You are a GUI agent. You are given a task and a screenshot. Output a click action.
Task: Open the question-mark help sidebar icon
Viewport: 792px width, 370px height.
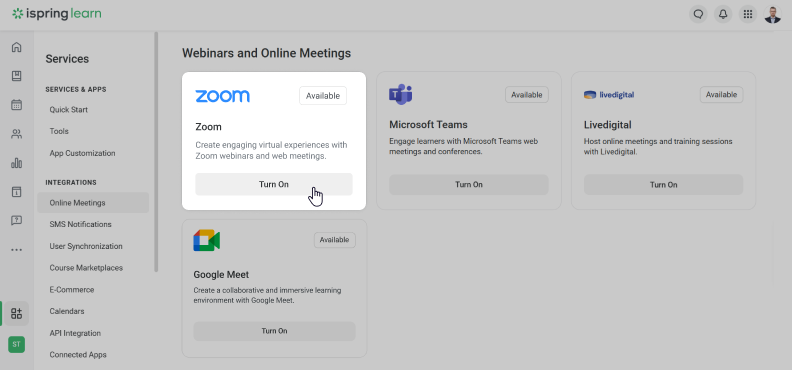coord(17,220)
